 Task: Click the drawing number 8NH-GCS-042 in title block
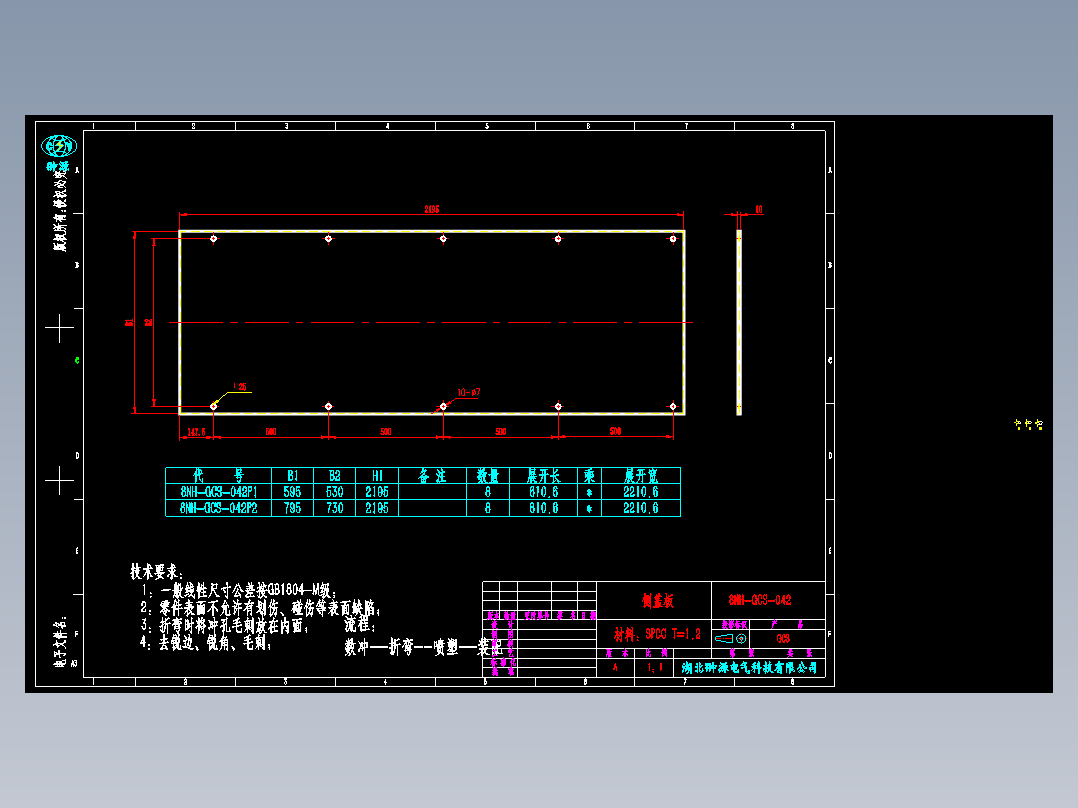tap(760, 600)
